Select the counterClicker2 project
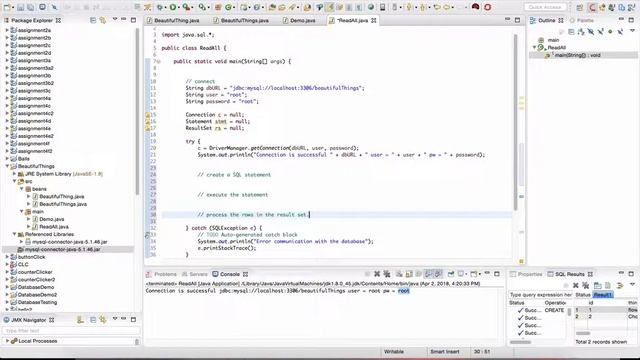The height and width of the screenshot is (360, 640). pos(36,280)
